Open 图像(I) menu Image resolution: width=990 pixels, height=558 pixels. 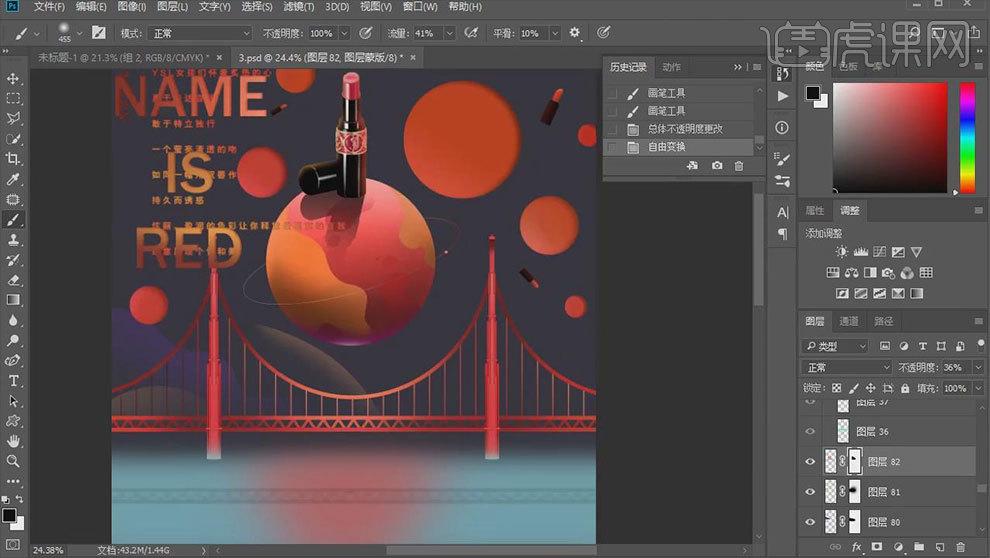[x=131, y=6]
